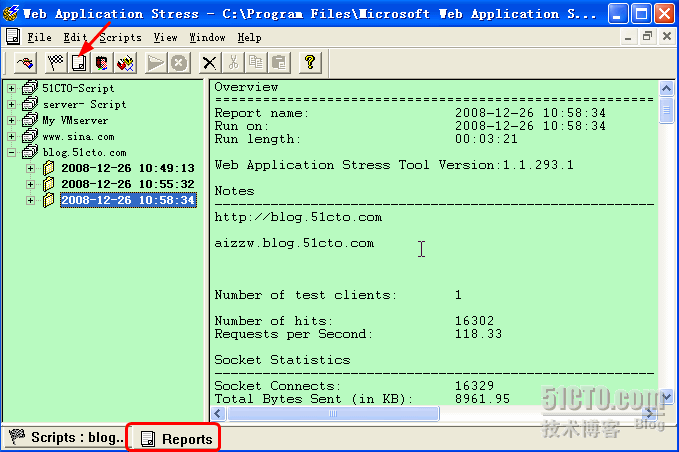Image resolution: width=679 pixels, height=452 pixels.
Task: Switch to the Scripts : blog.. tab
Action: (65, 437)
